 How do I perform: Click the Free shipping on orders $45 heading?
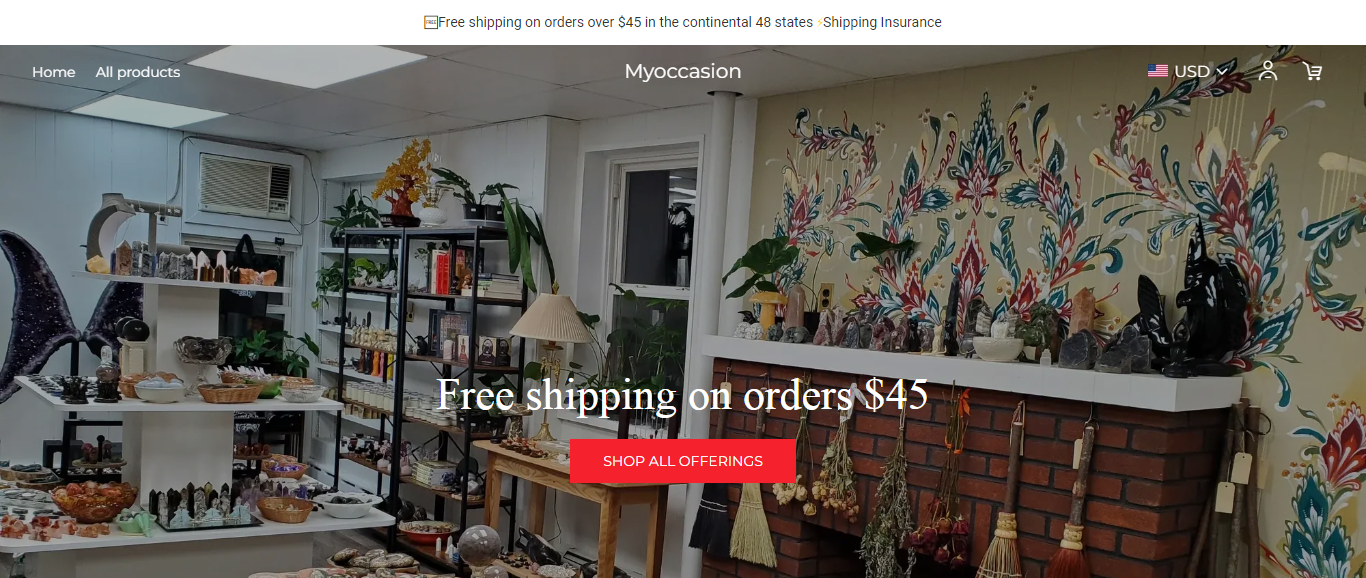(x=683, y=394)
